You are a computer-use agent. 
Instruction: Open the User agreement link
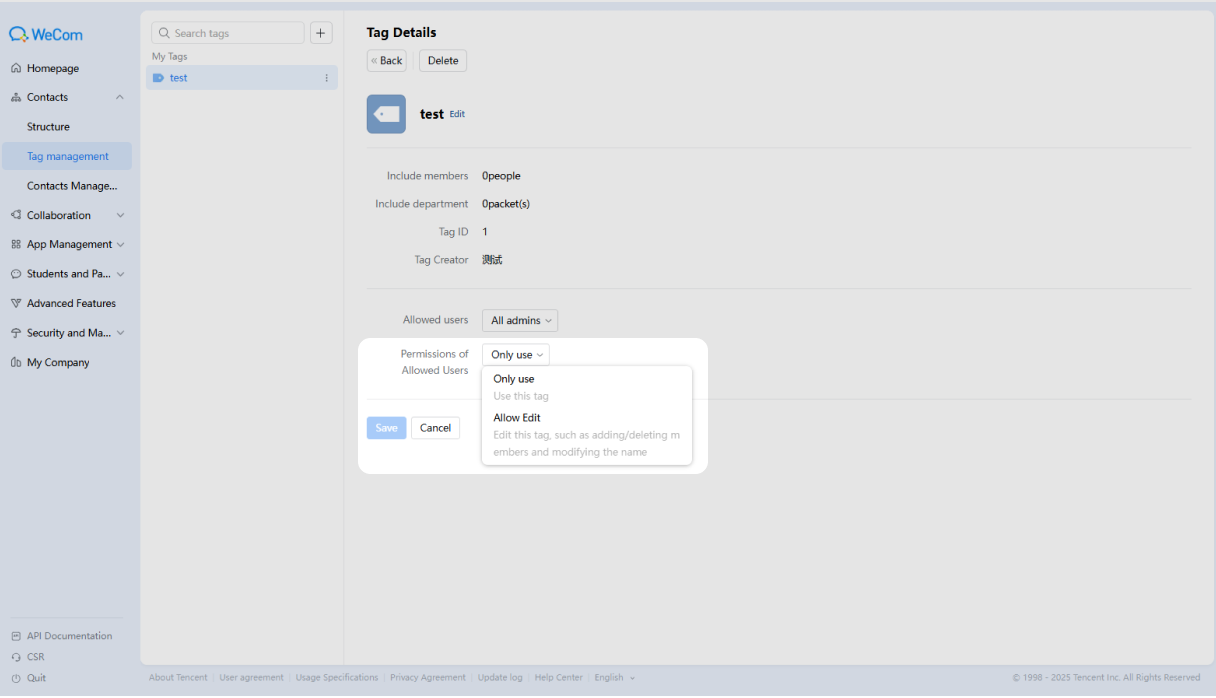point(251,678)
